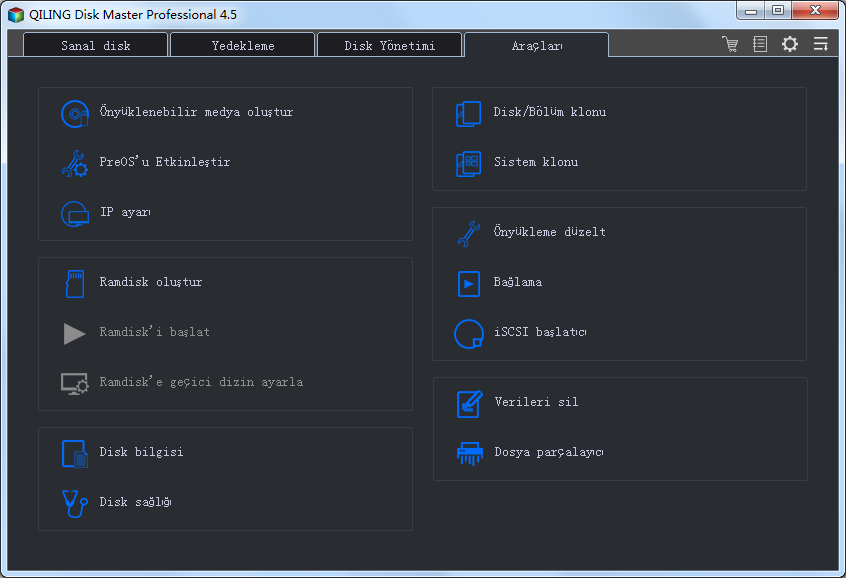Open Verileri sil
846x578 pixels.
coord(536,402)
